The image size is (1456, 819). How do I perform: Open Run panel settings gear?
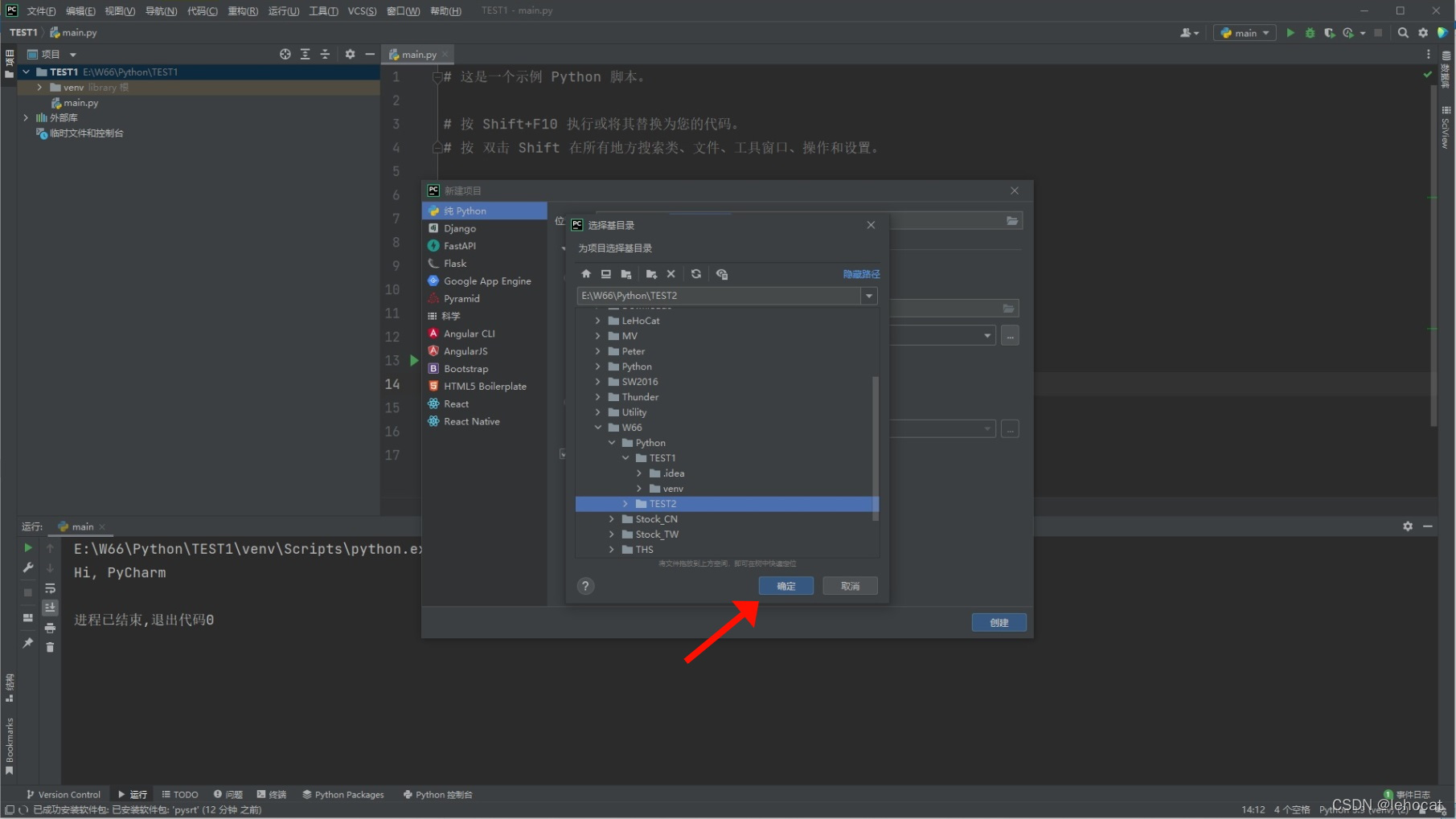click(x=1408, y=526)
